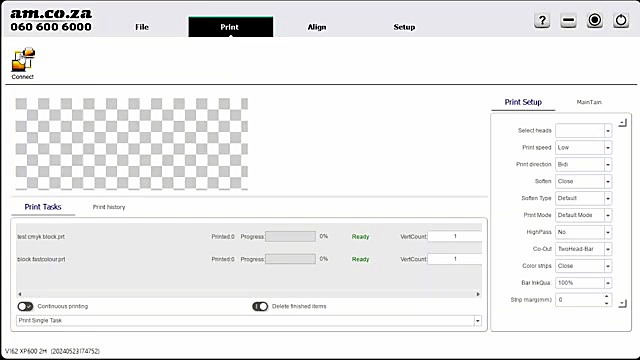Click the upper corner icon in Print Setup panel

622,123
